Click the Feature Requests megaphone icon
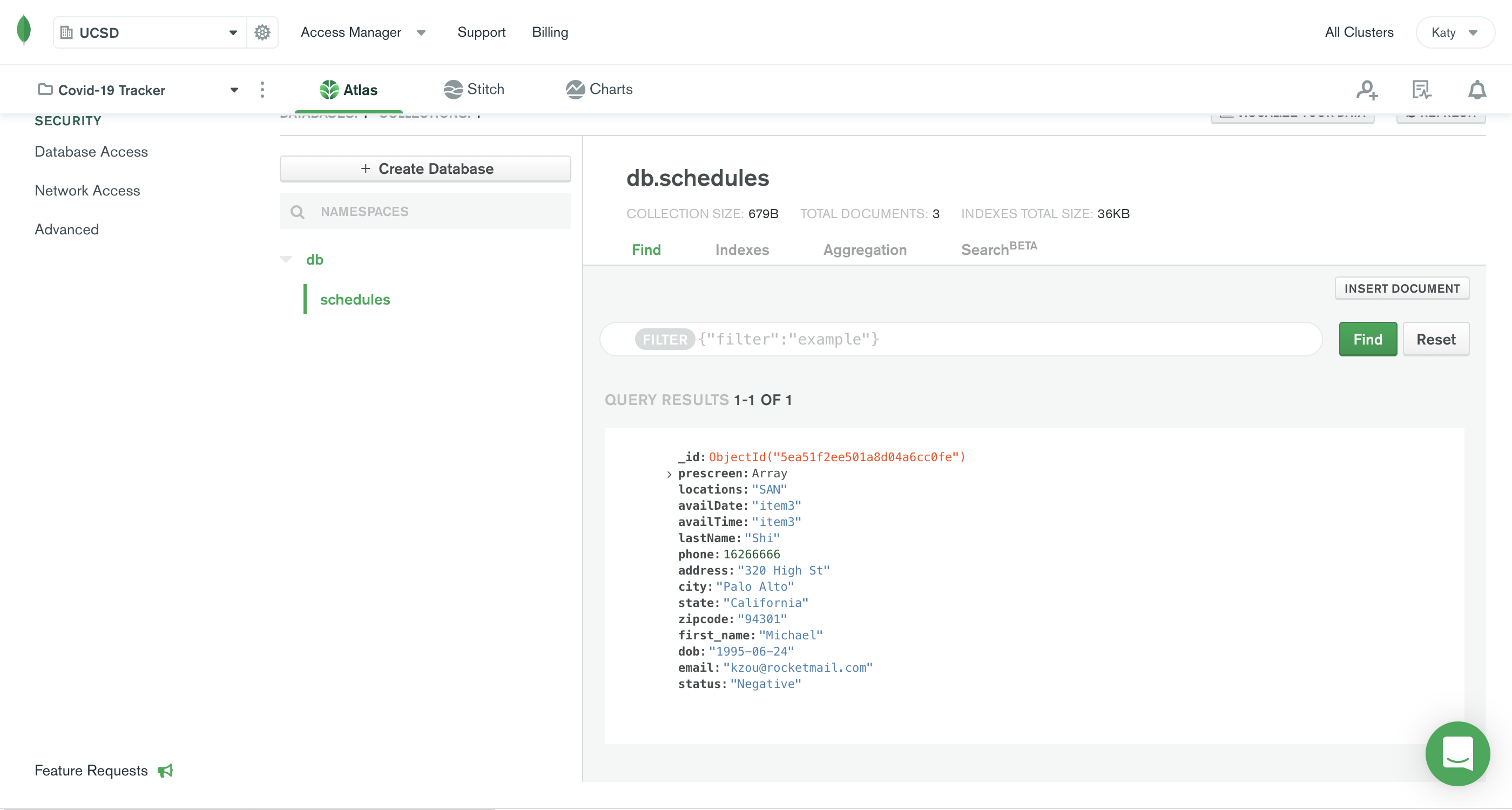Image resolution: width=1512 pixels, height=810 pixels. click(166, 770)
